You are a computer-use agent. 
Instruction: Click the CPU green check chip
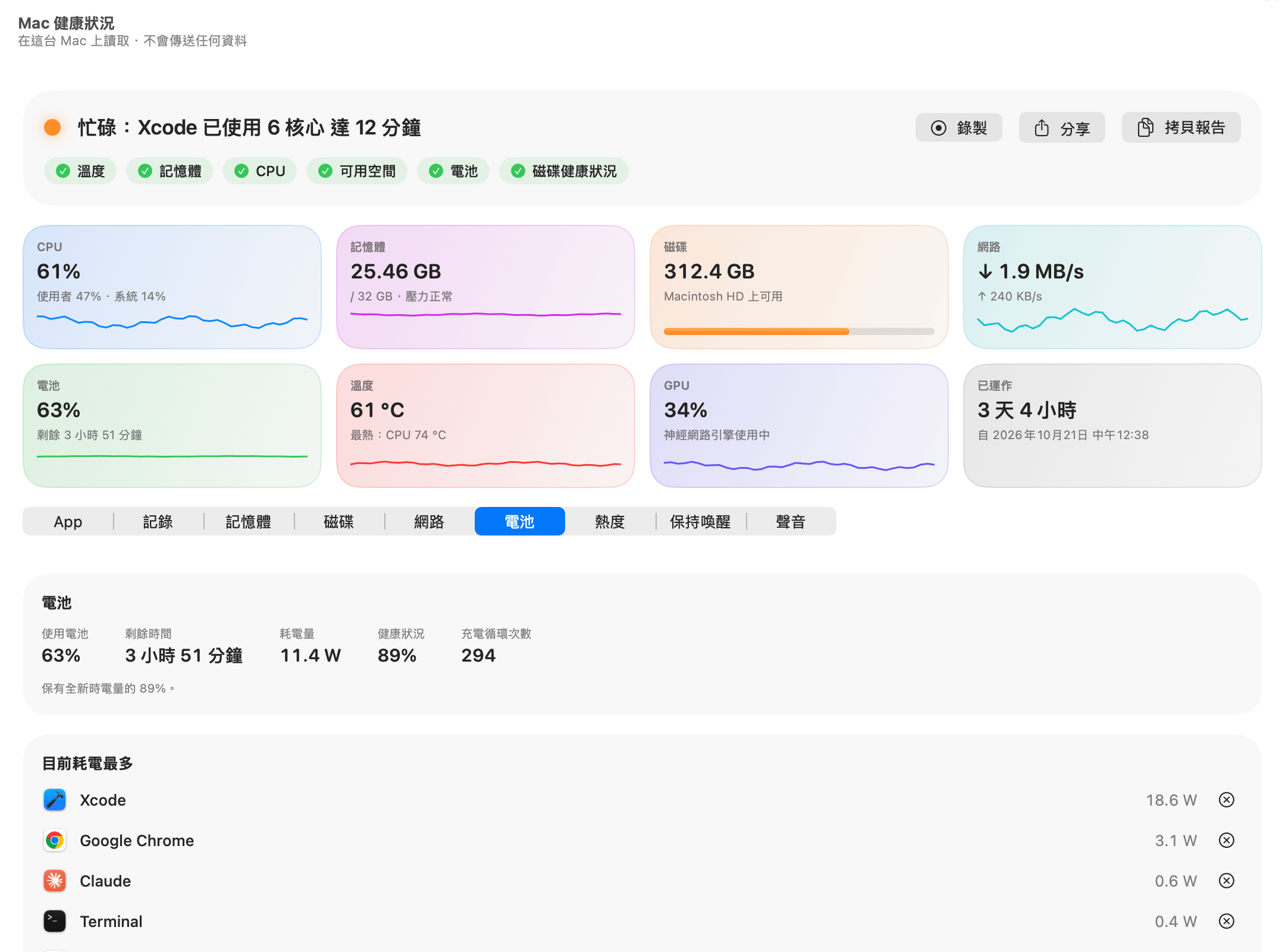click(x=259, y=171)
